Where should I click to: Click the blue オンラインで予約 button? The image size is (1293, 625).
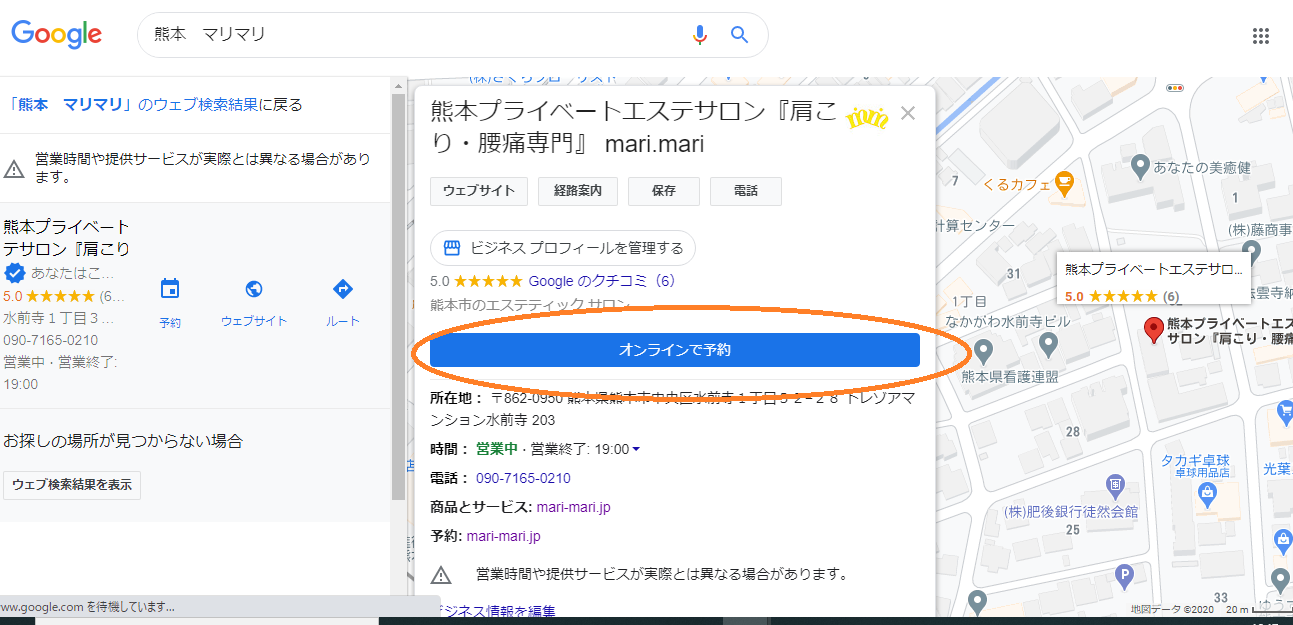click(x=674, y=350)
